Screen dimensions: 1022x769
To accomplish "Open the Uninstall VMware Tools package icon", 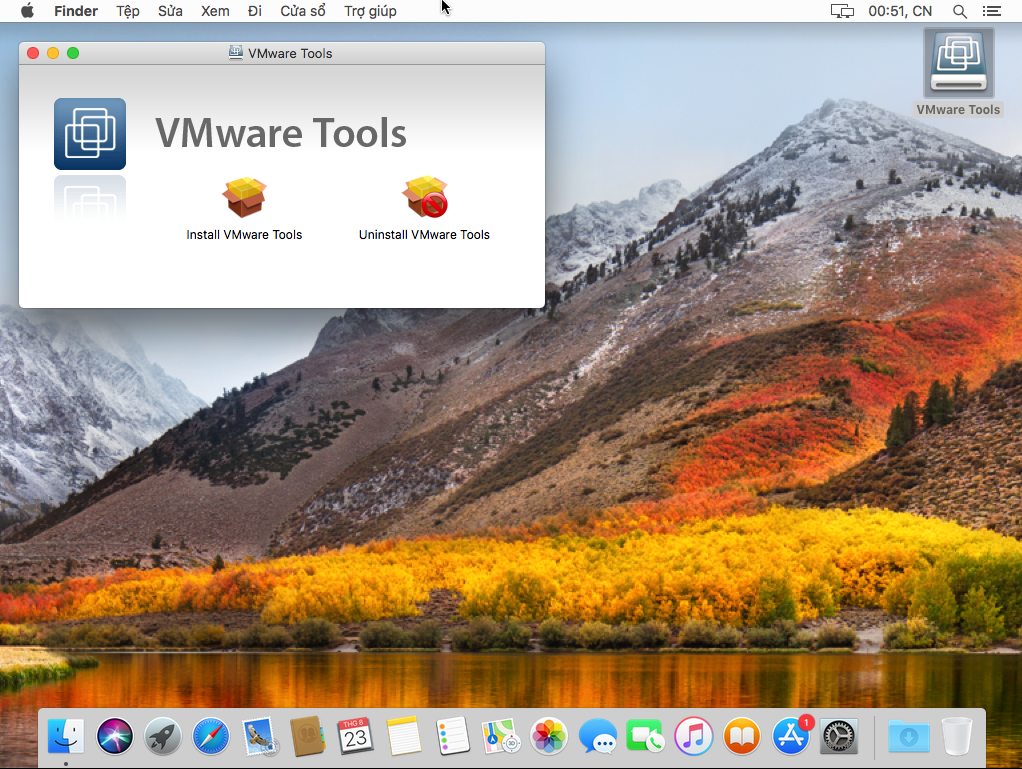I will click(425, 197).
